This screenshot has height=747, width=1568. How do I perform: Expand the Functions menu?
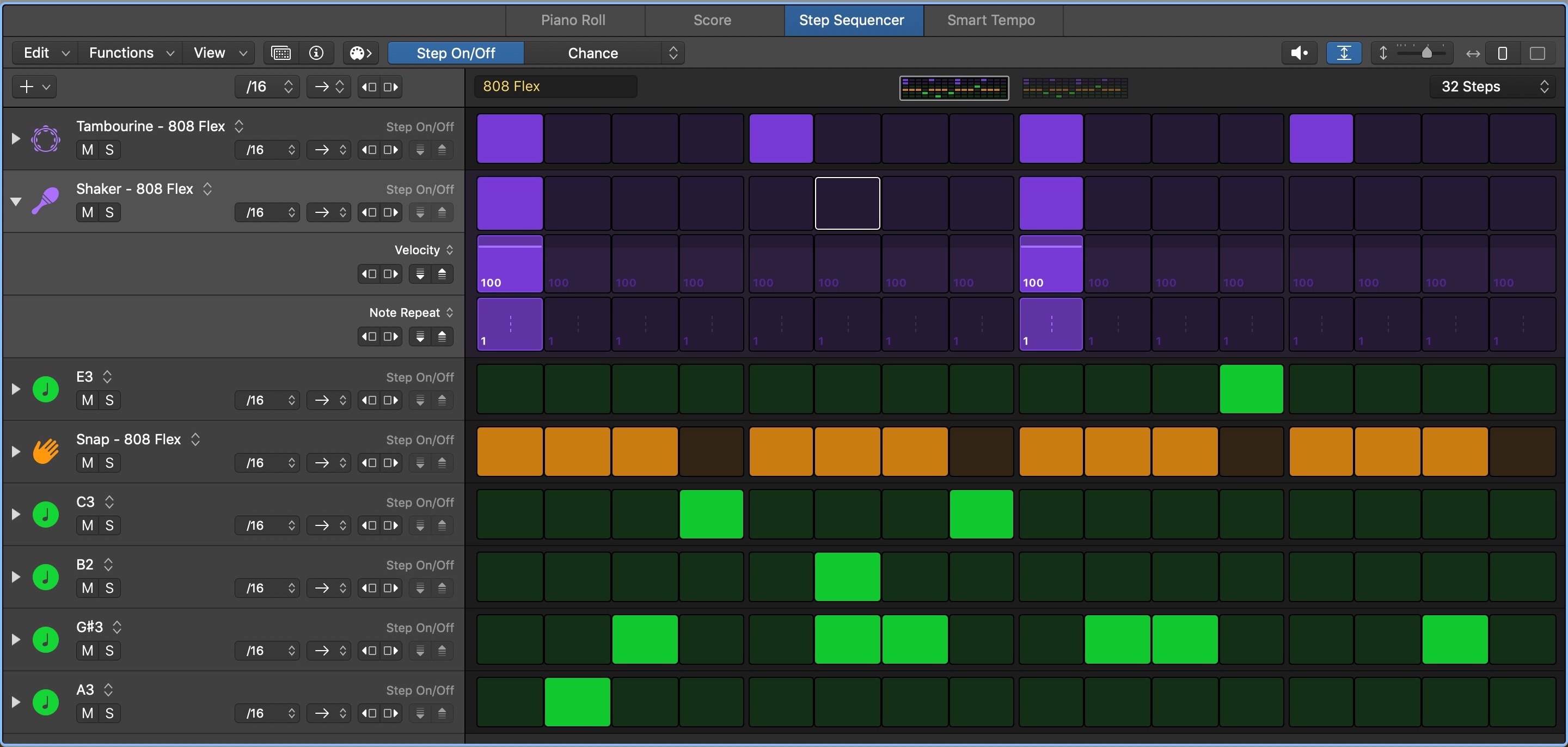[131, 53]
